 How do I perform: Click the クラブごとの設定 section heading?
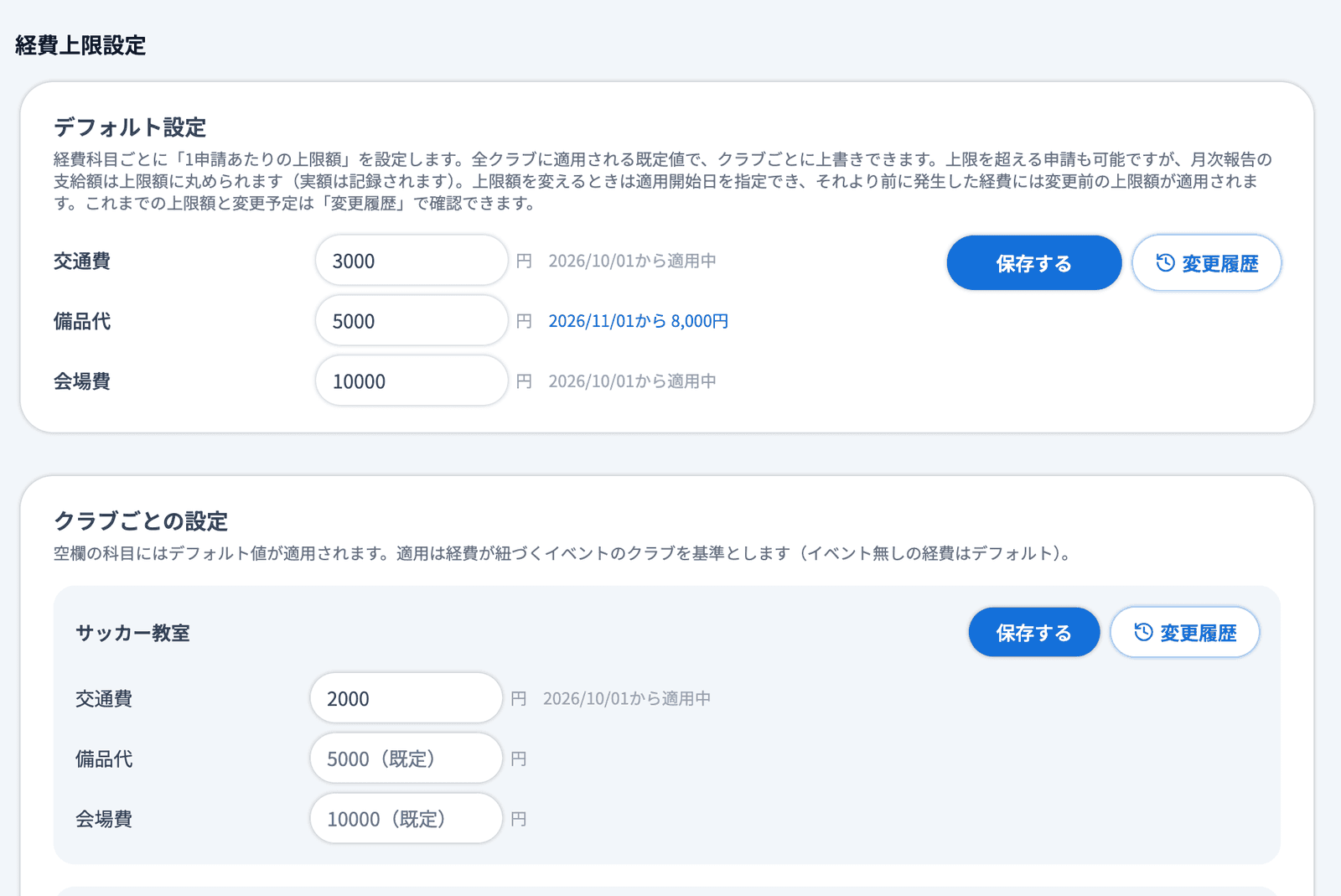pos(141,521)
